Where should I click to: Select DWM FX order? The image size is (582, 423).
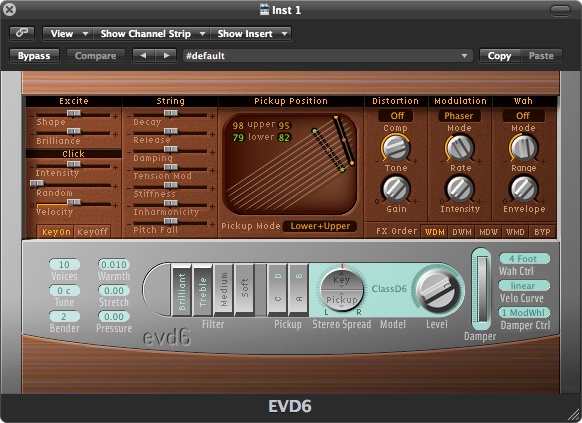pyautogui.click(x=462, y=232)
